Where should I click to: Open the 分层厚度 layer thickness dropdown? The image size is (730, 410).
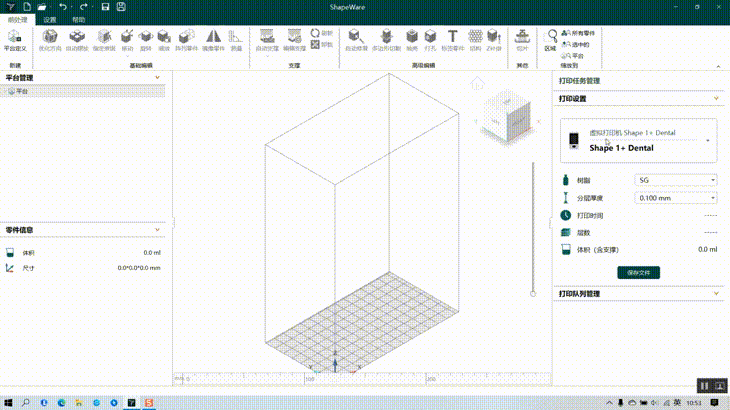tap(676, 198)
